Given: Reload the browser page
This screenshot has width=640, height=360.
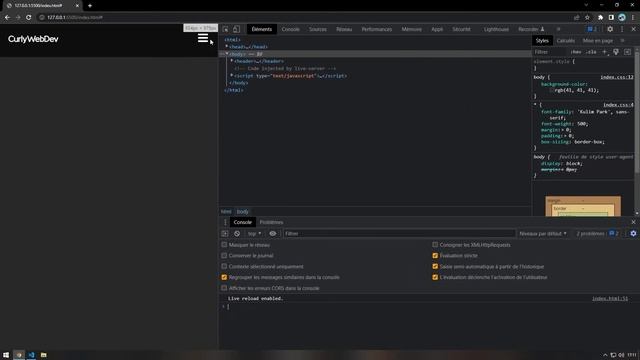Looking at the screenshot, I should click(29, 18).
